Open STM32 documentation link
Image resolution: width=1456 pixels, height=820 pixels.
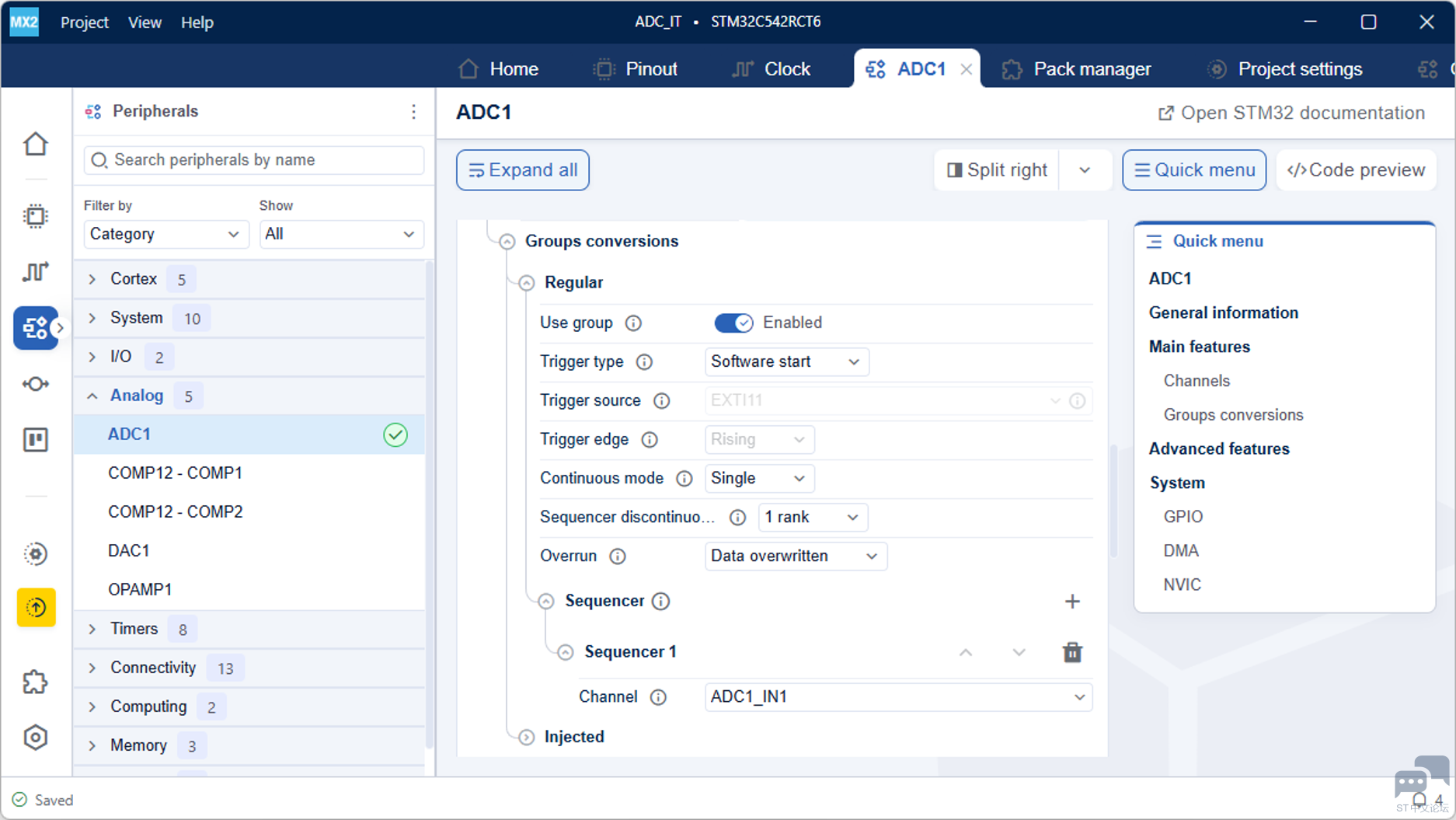[1291, 113]
